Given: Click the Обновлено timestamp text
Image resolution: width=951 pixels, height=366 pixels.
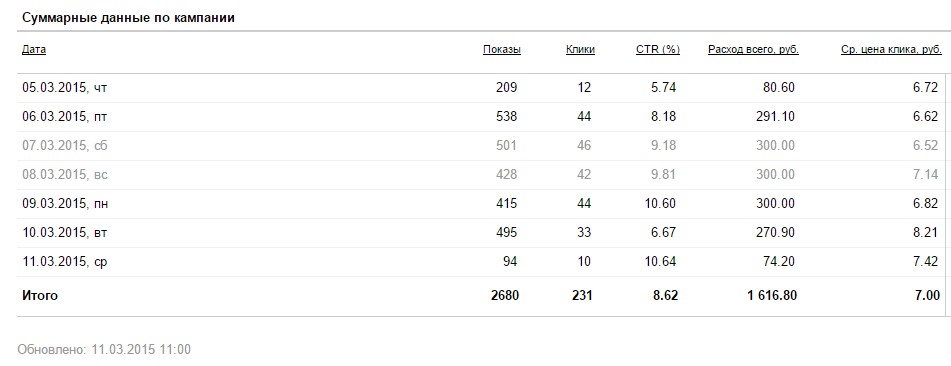Looking at the screenshot, I should (104, 350).
